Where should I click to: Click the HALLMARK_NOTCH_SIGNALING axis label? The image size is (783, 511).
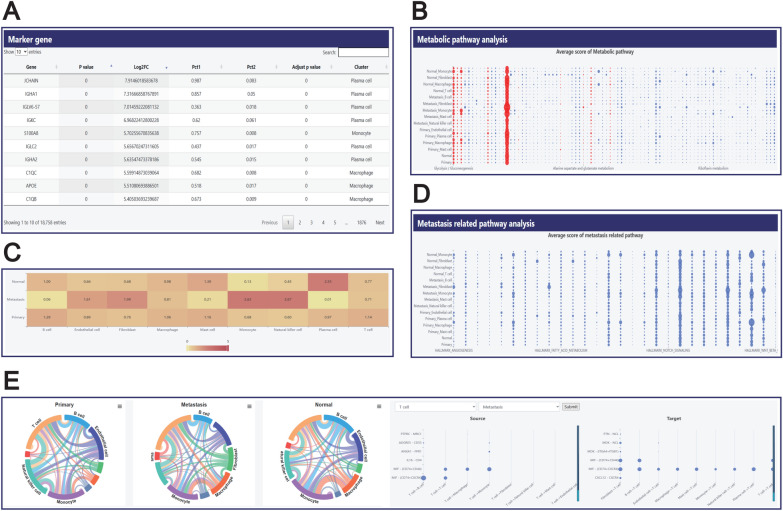coord(668,351)
